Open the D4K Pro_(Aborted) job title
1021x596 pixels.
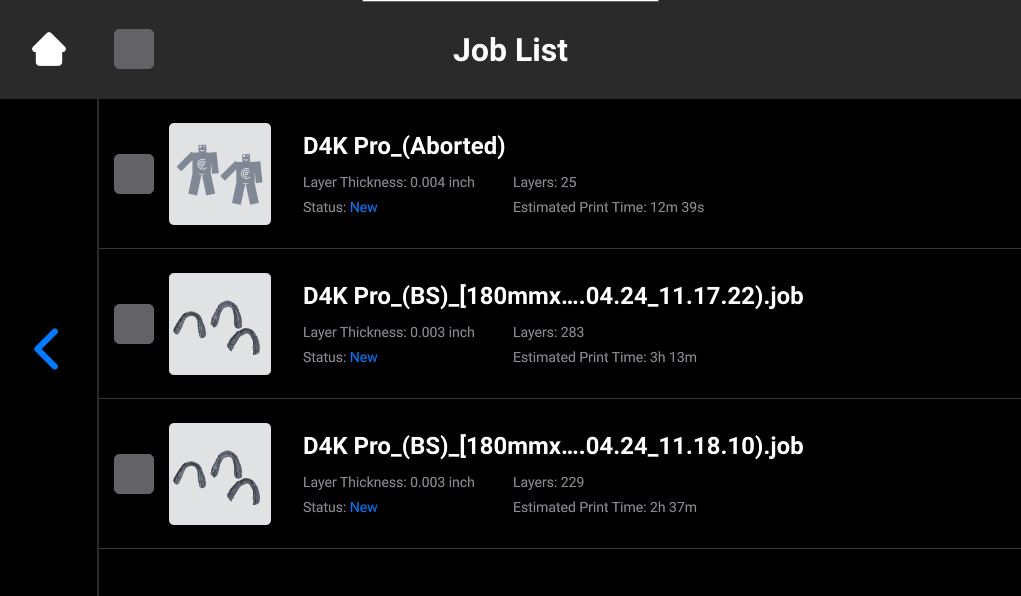coord(404,146)
